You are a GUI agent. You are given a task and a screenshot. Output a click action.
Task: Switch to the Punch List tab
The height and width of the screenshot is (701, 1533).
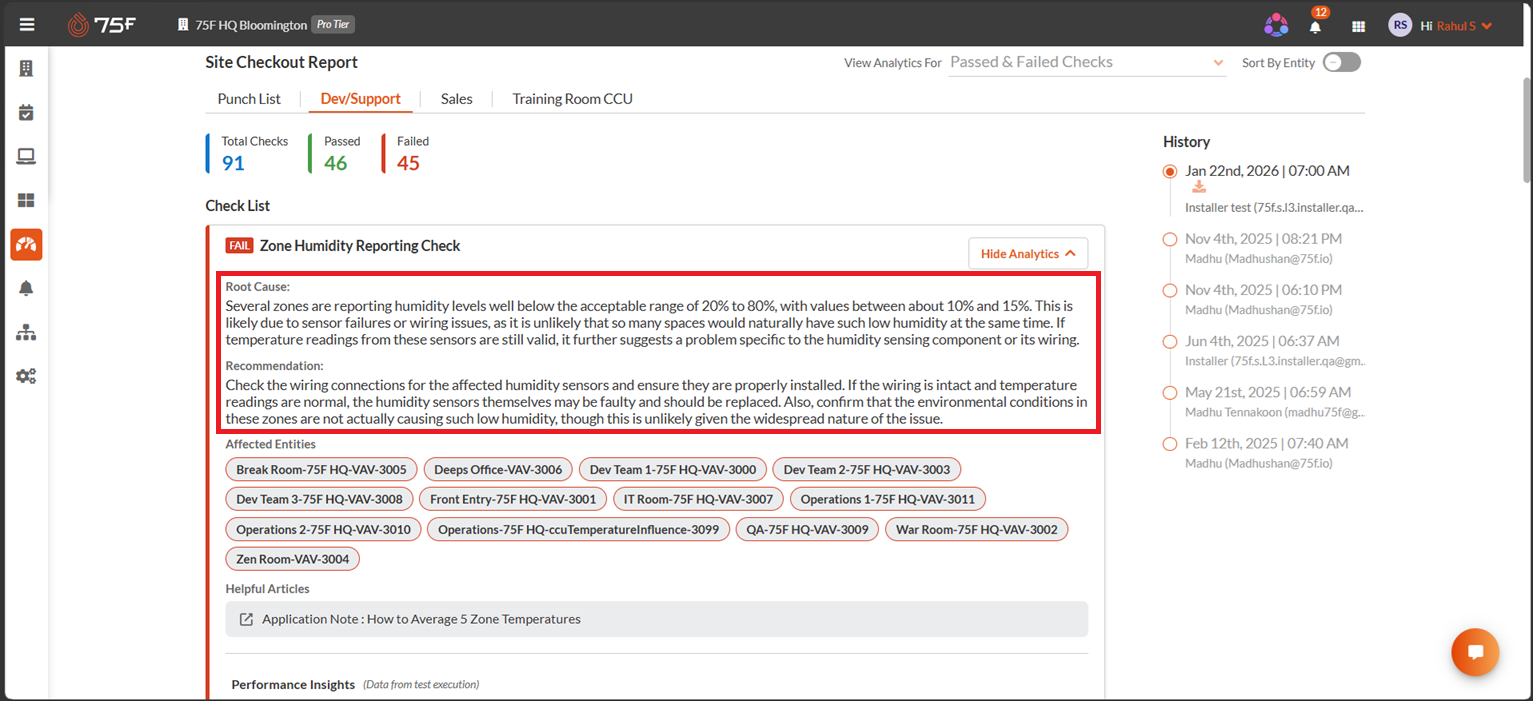coord(249,99)
